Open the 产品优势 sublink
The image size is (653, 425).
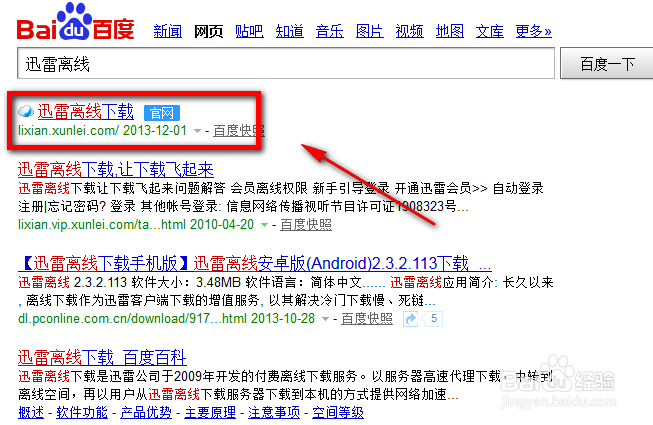point(146,413)
